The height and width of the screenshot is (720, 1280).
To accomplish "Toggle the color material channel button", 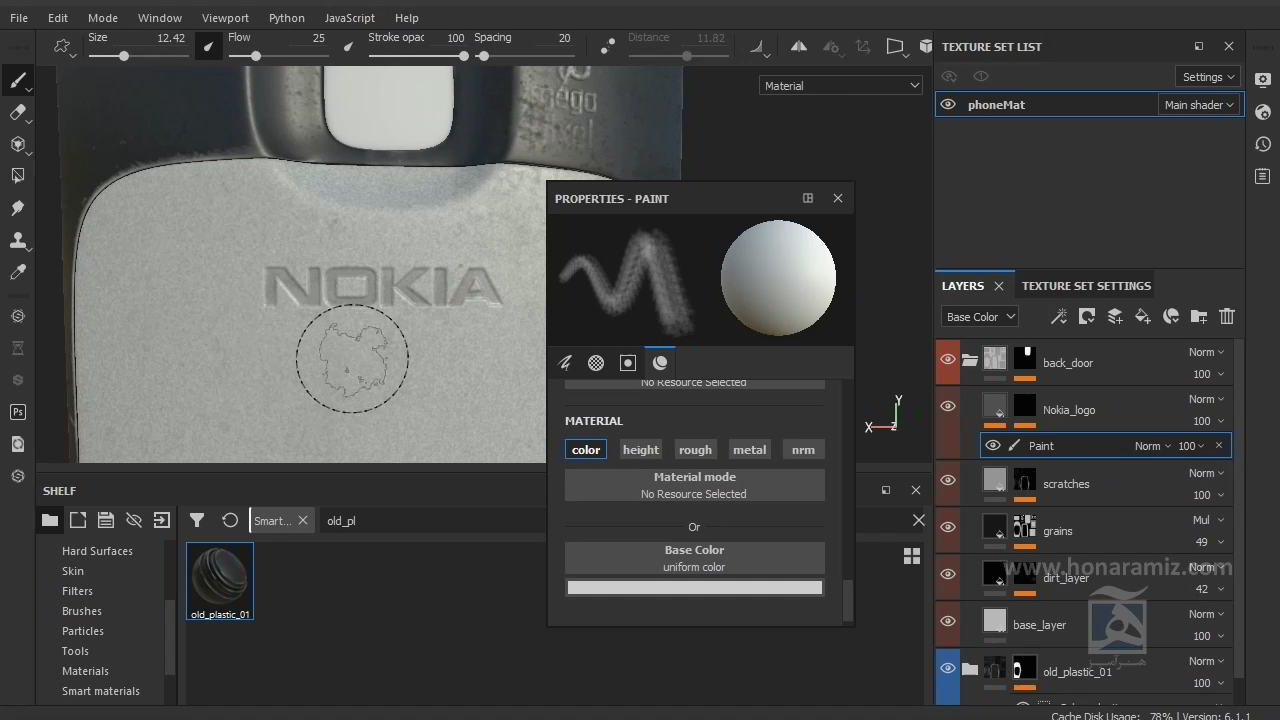I will (586, 450).
